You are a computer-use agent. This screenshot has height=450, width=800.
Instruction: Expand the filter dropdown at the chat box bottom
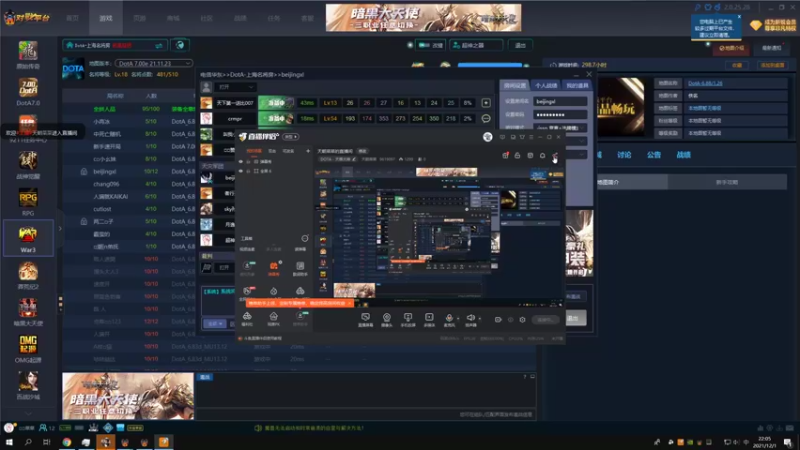(x=214, y=323)
